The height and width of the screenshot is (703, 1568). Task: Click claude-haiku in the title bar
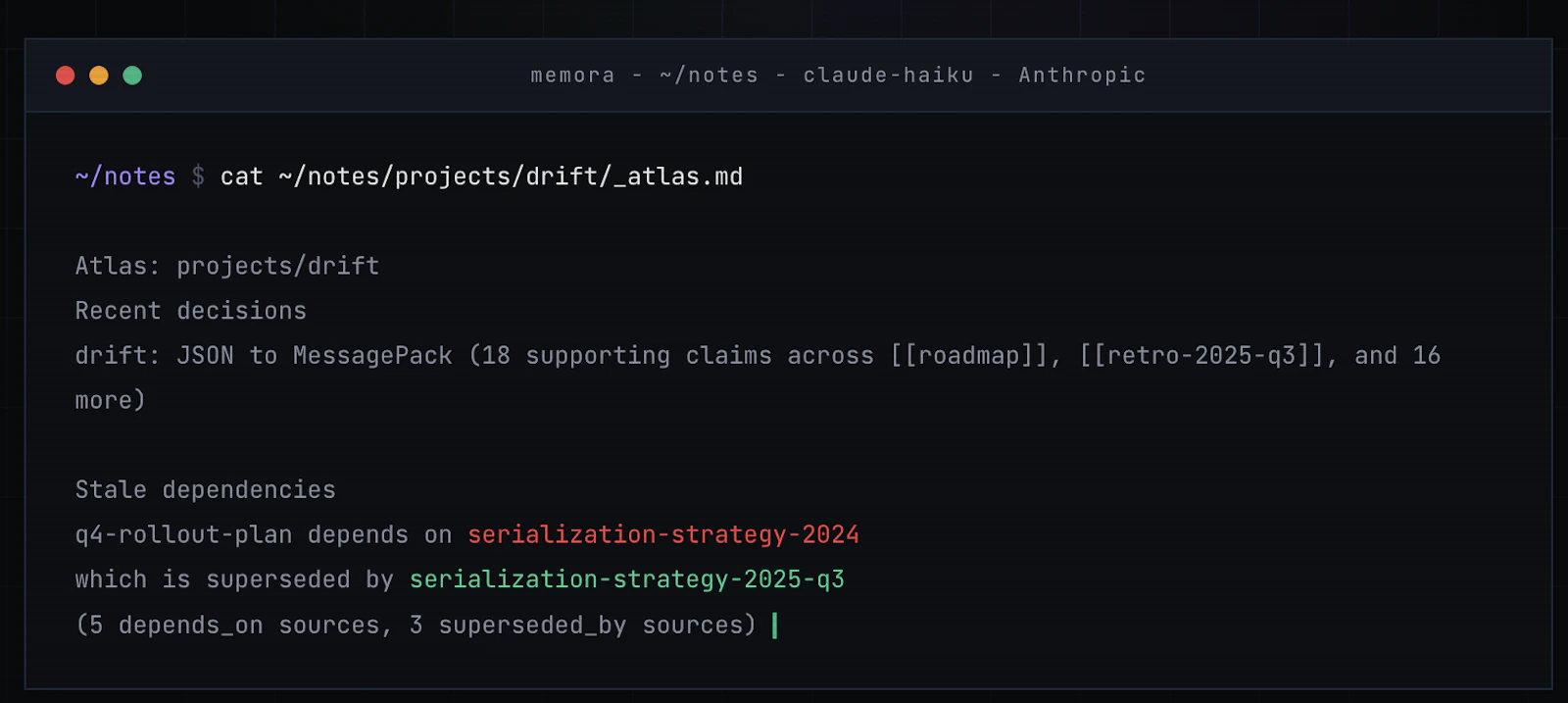(889, 75)
